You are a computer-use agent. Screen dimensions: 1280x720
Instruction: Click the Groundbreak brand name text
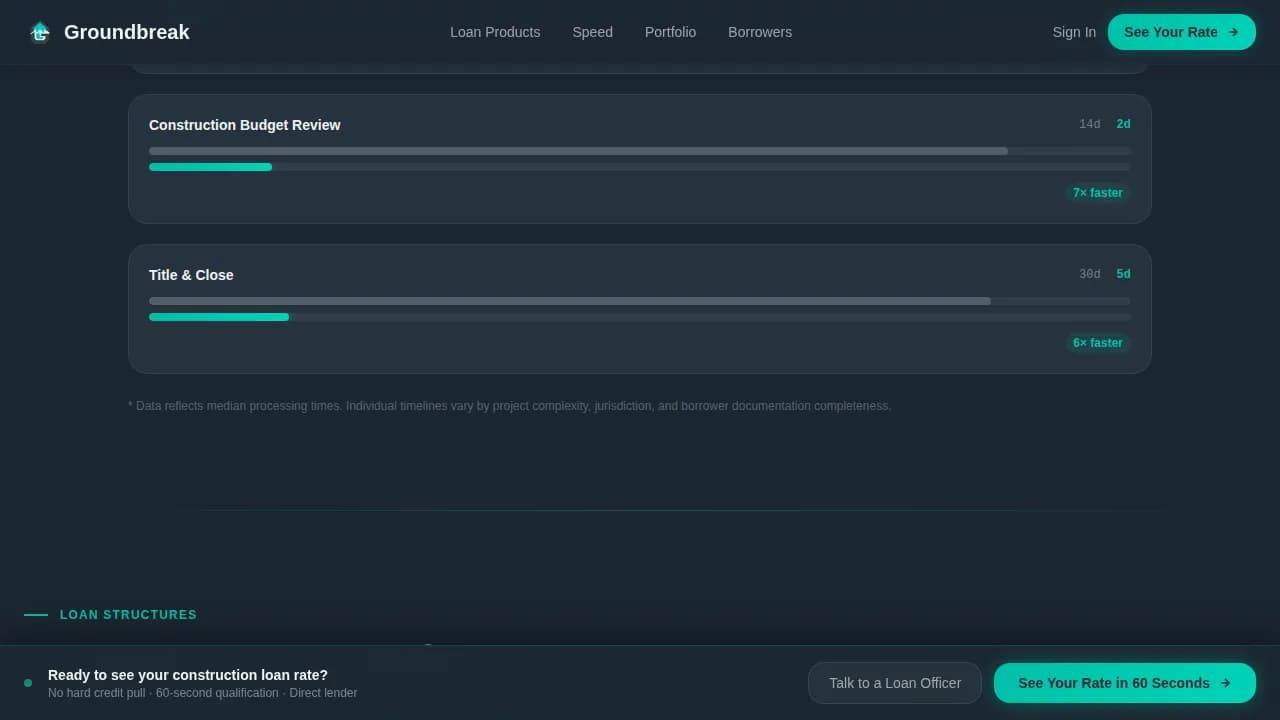point(126,32)
